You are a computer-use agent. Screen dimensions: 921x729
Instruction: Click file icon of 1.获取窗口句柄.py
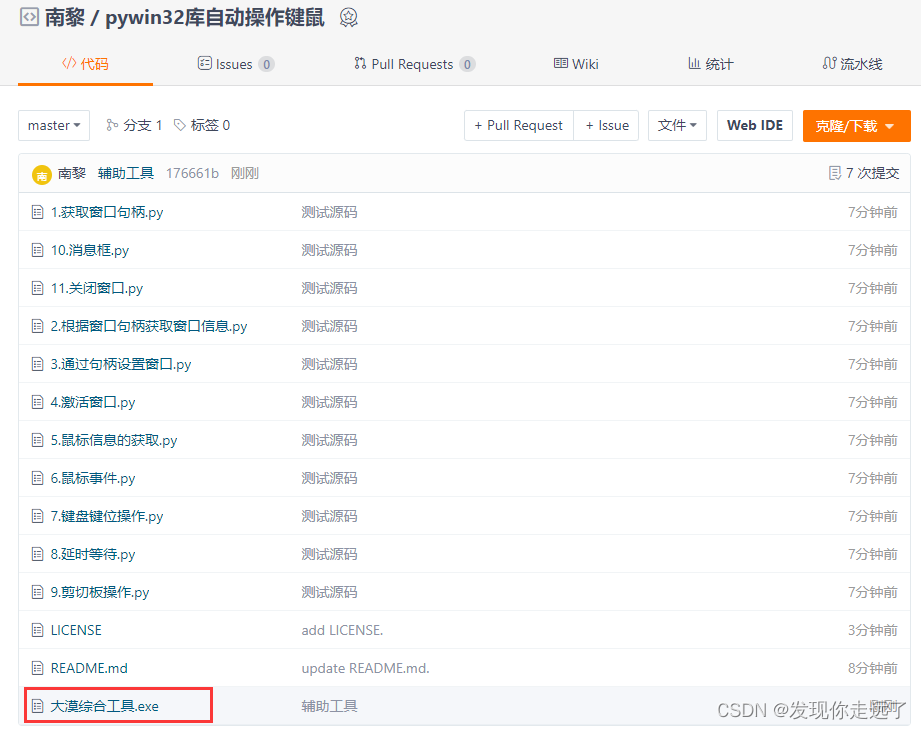coord(37,212)
